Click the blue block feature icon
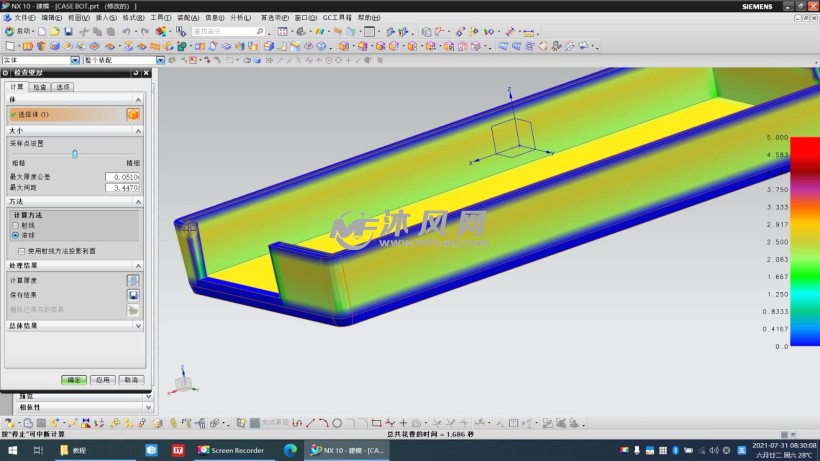The width and height of the screenshot is (820, 461). coord(54,47)
